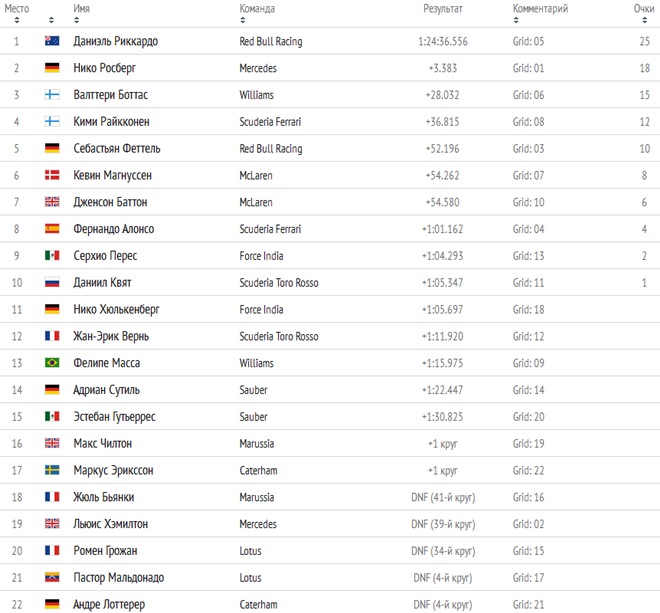Click Swedish flag beside Маркус Эрикссон
This screenshot has width=660, height=613.
52,470
